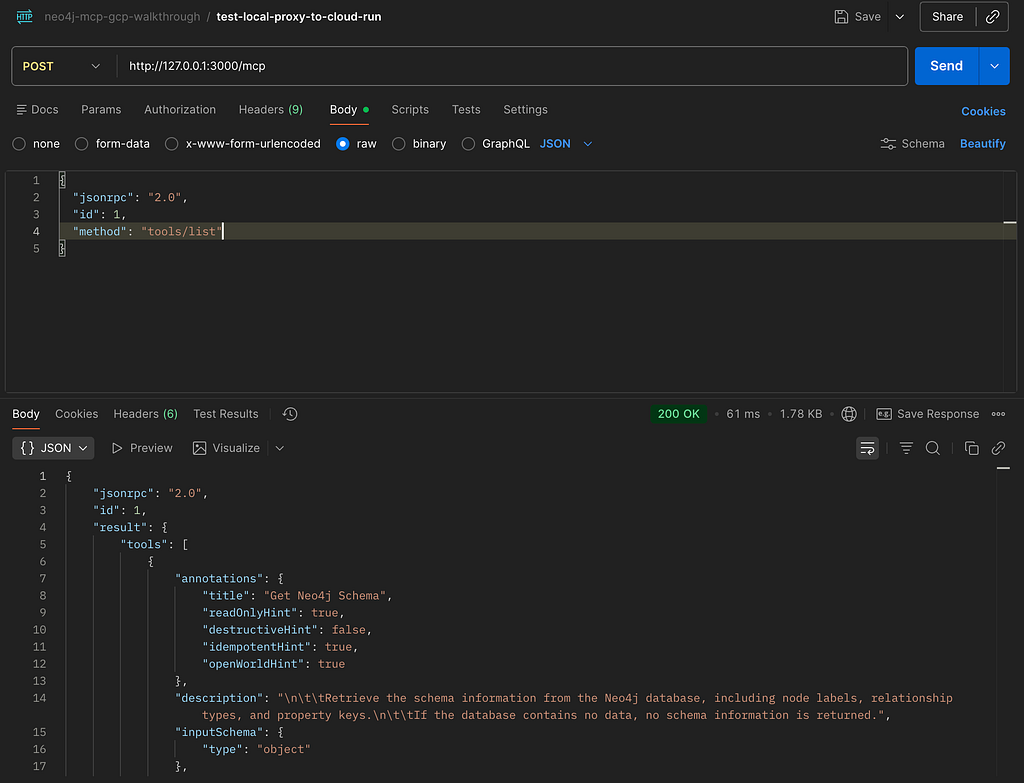
Task: Click the response scrollbar marker
Action: 1004,468
